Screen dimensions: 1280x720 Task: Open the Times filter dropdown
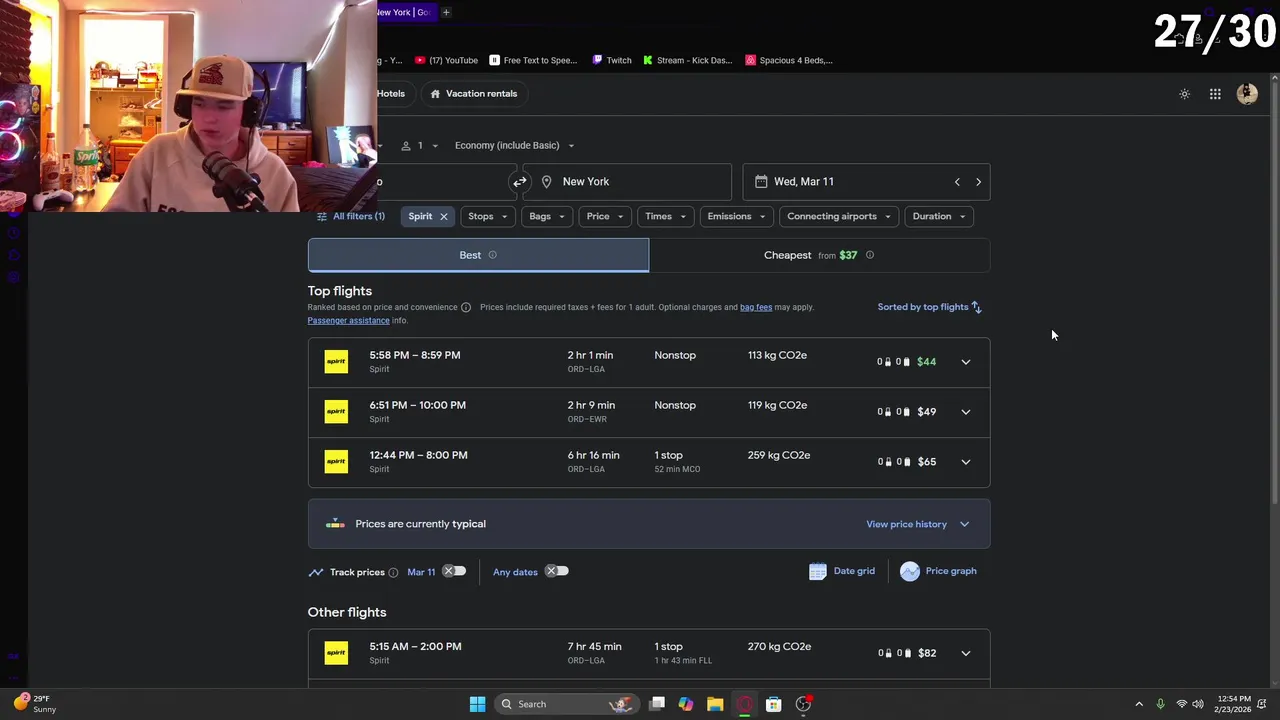pyautogui.click(x=666, y=216)
